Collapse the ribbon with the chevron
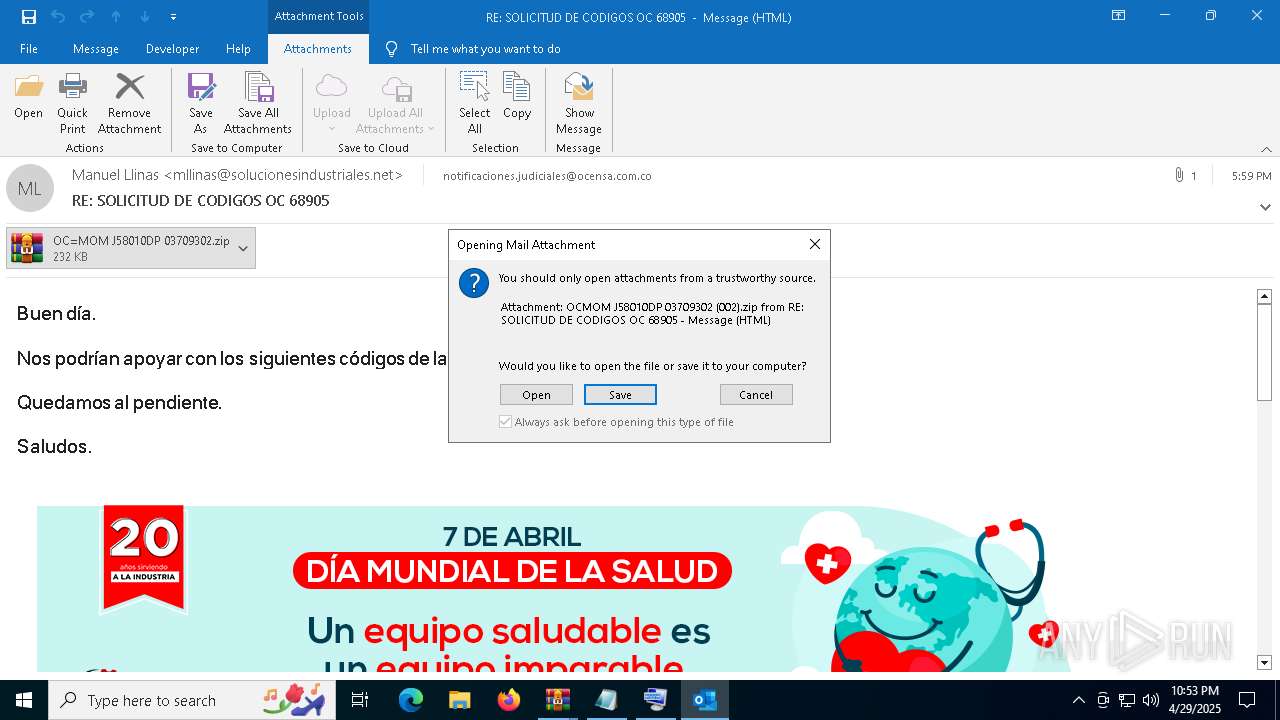Image resolution: width=1280 pixels, height=720 pixels. click(x=1266, y=149)
